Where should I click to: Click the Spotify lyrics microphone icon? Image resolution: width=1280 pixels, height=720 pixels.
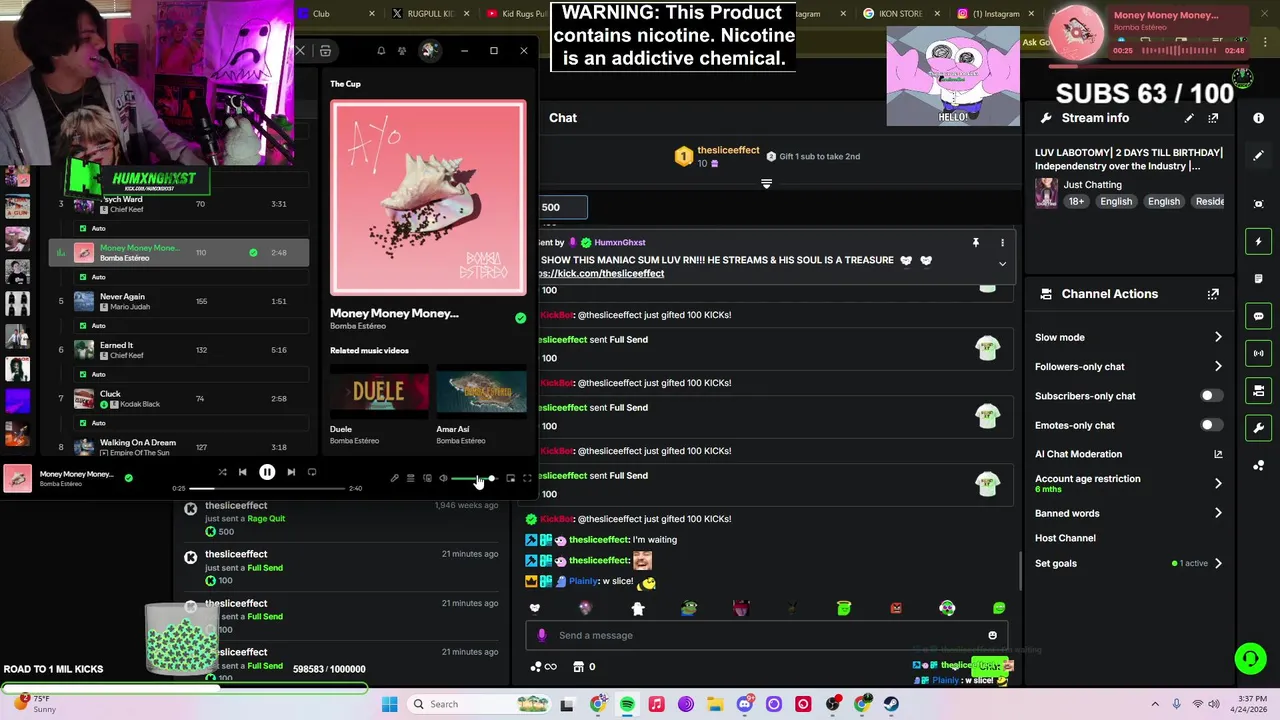coord(394,478)
